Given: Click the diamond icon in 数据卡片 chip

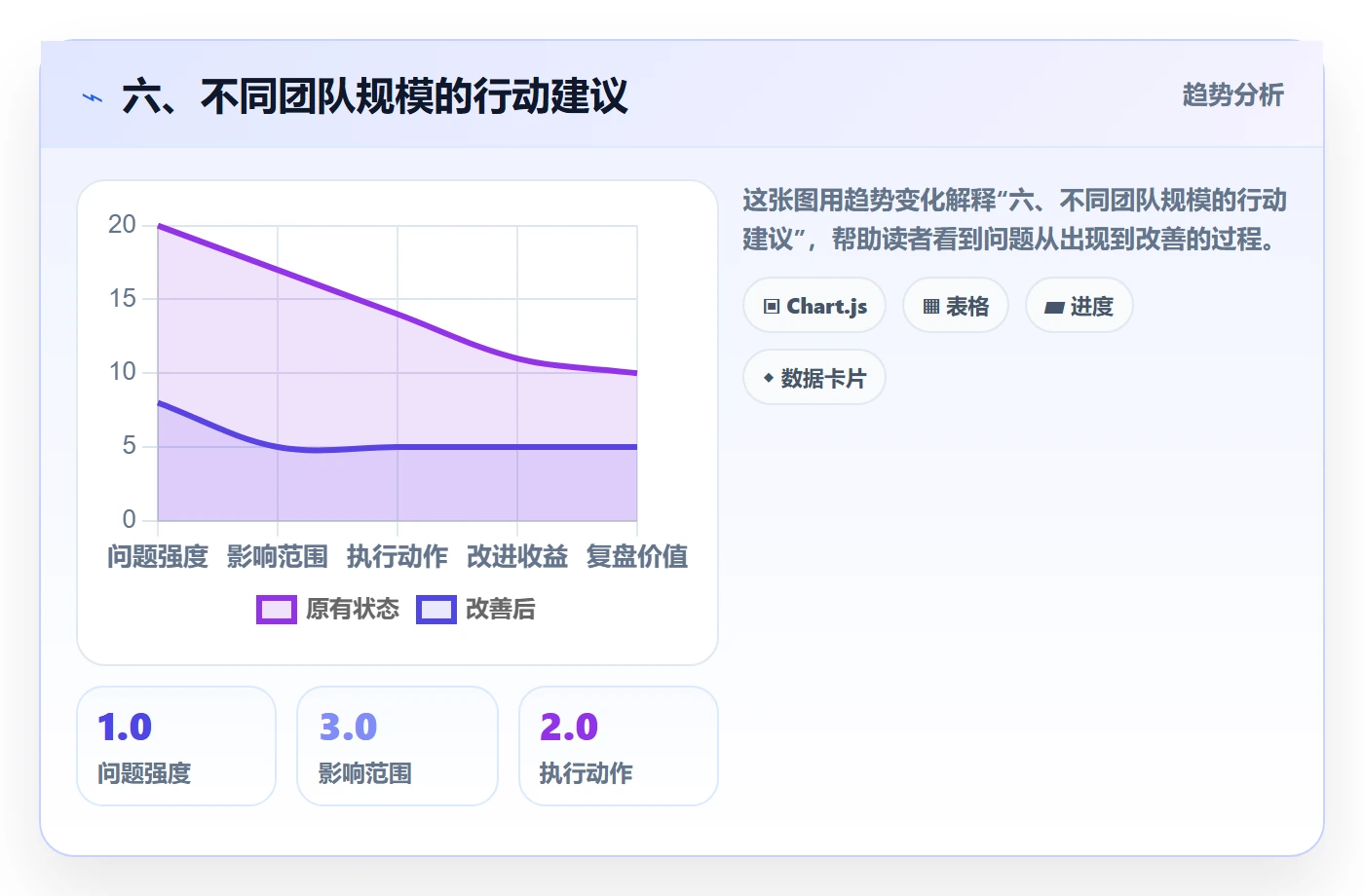Looking at the screenshot, I should tap(769, 378).
